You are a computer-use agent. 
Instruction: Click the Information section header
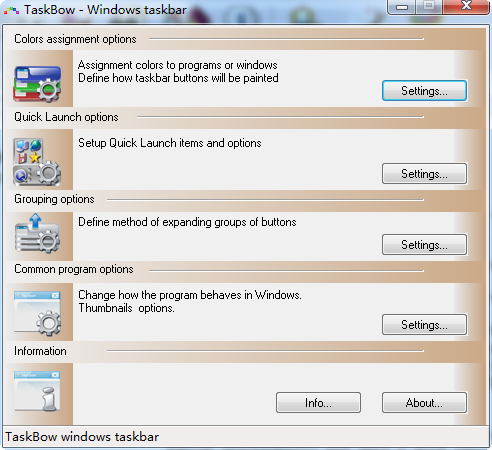[40, 351]
